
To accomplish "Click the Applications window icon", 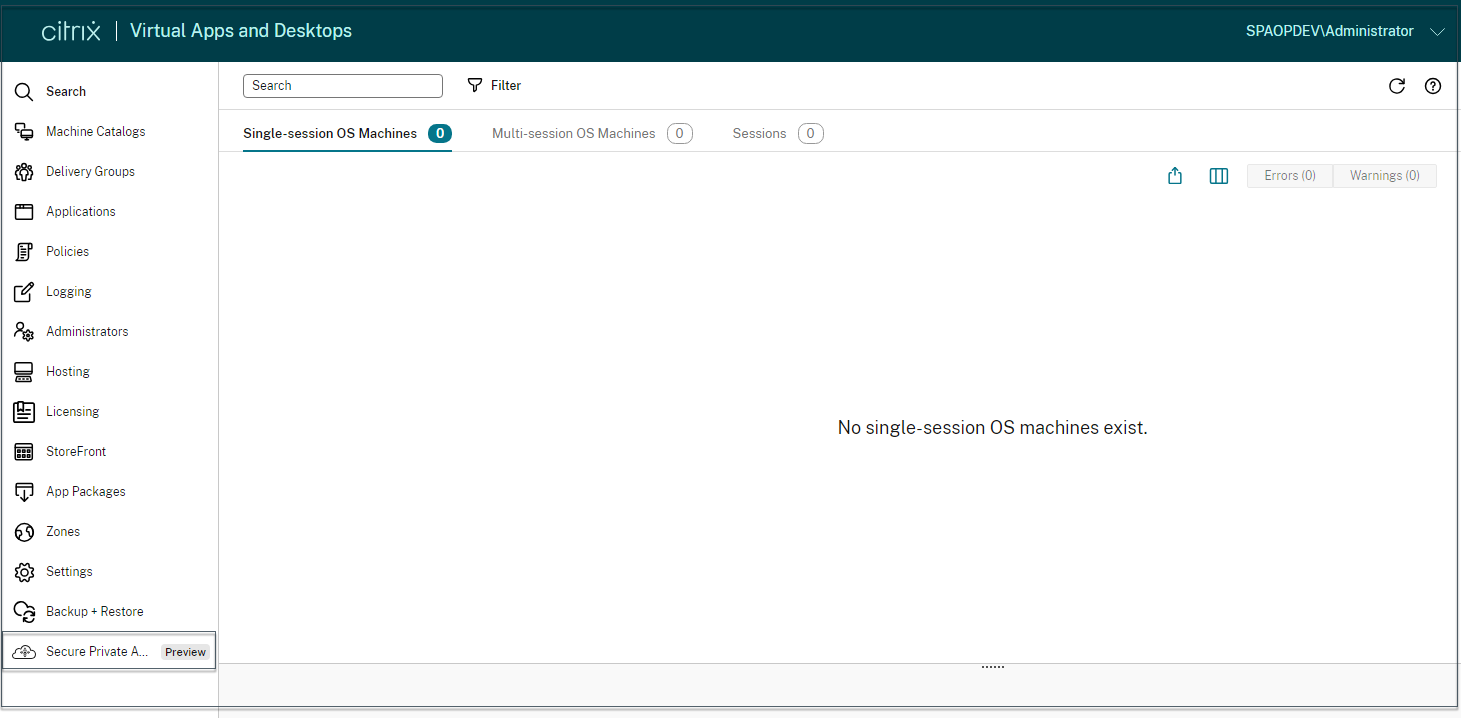I will (x=24, y=212).
